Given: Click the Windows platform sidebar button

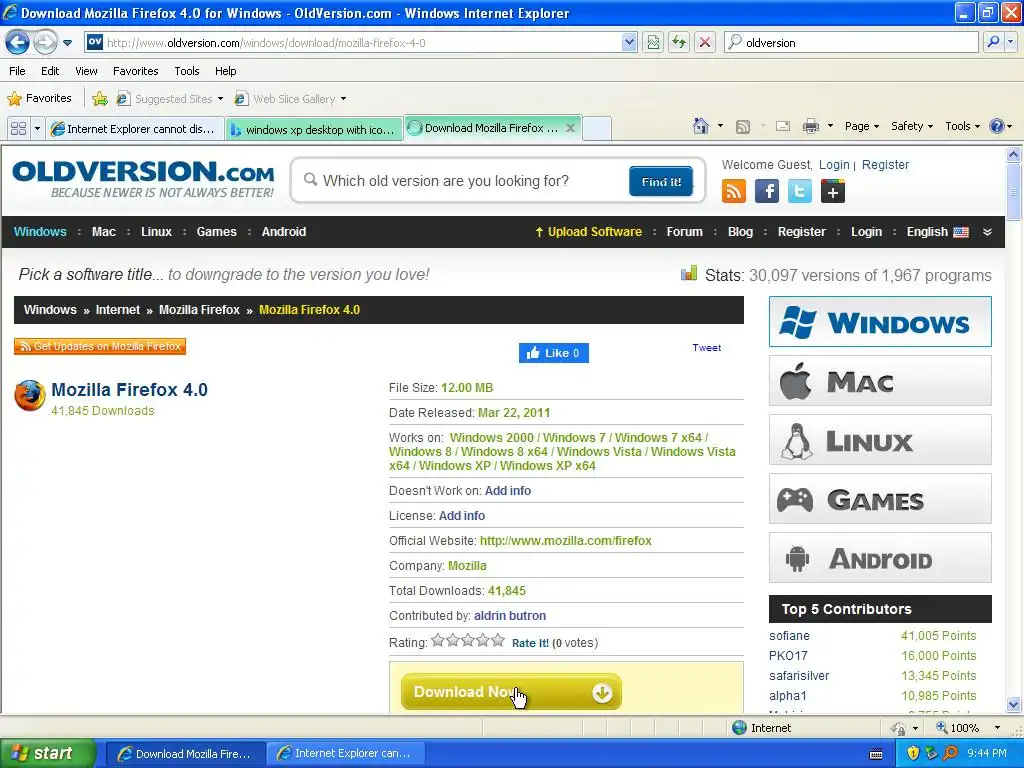Looking at the screenshot, I should [x=880, y=322].
